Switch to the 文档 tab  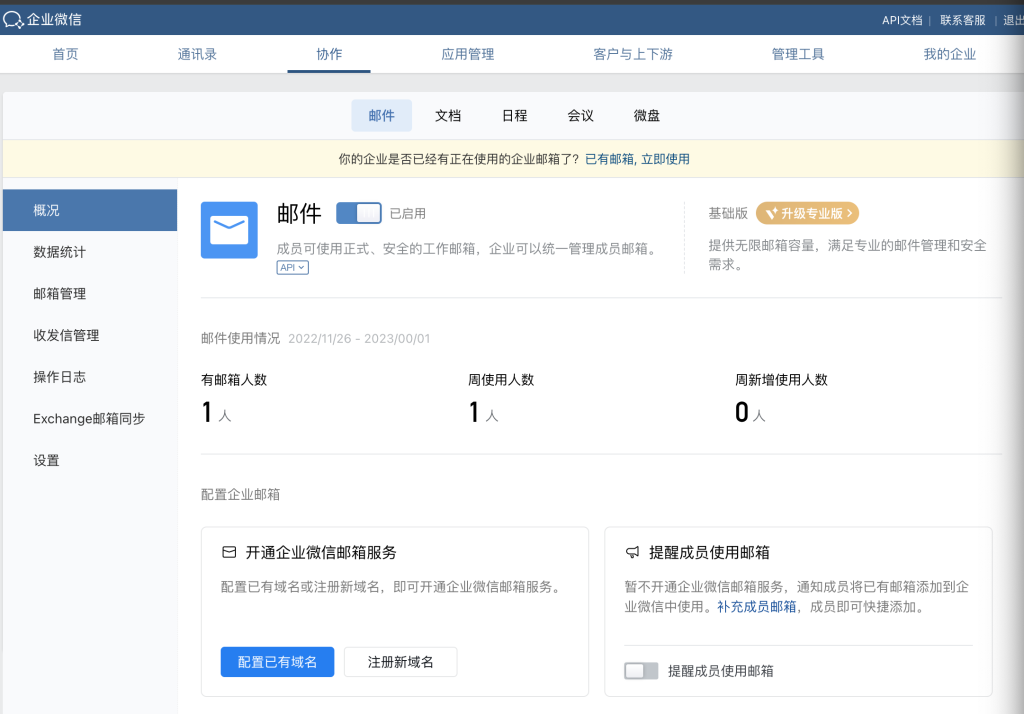447,115
